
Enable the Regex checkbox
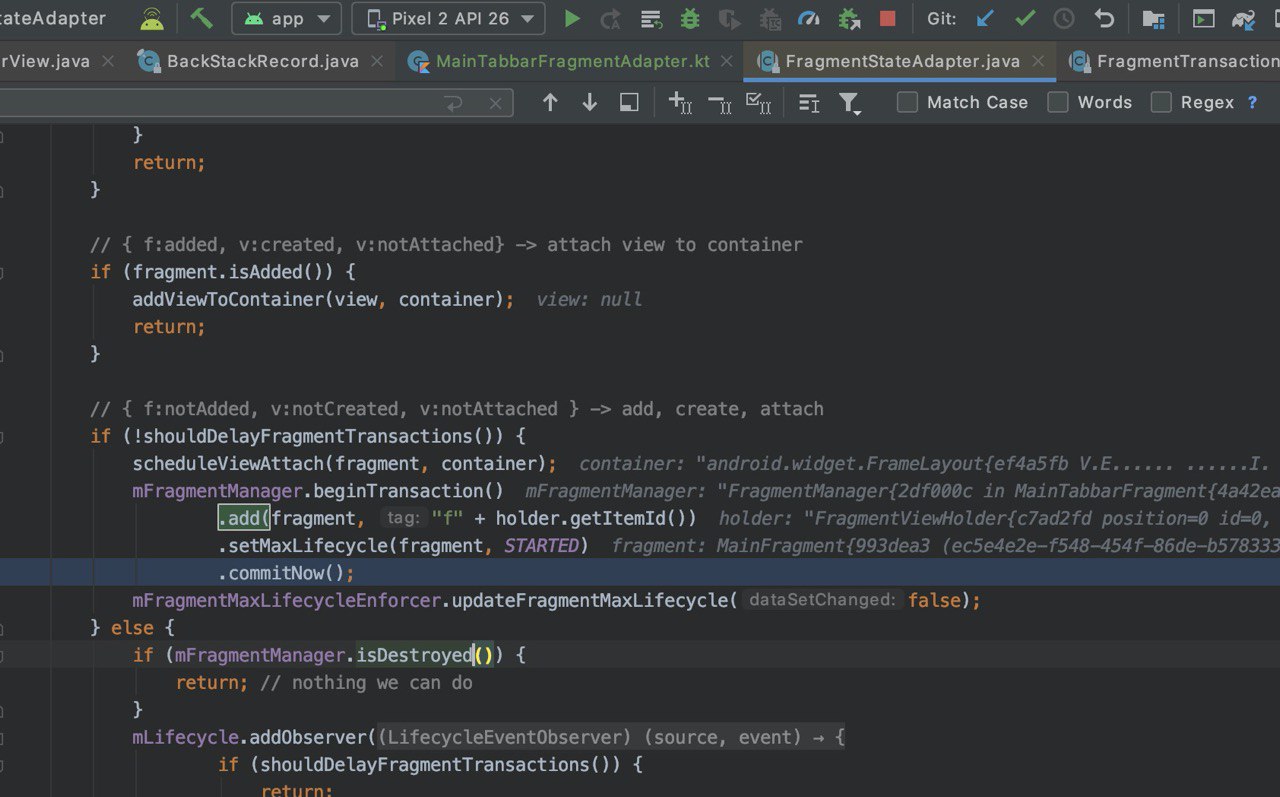[1161, 102]
